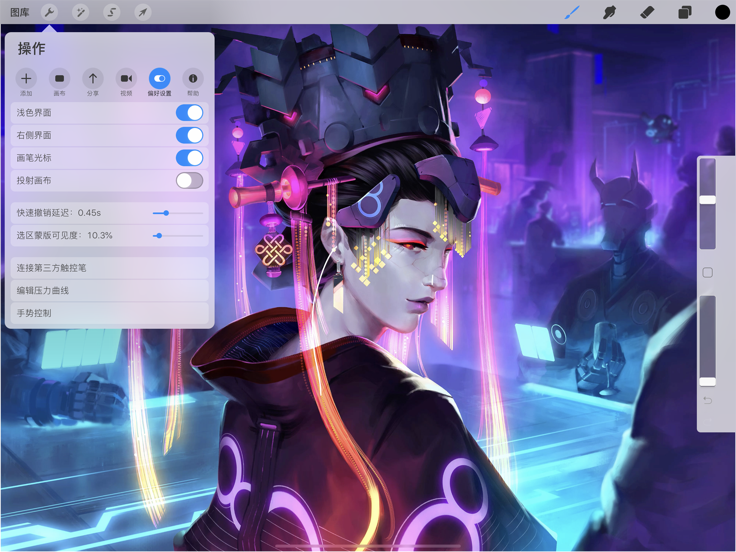
Task: Switch to the 画布 tab
Action: (x=60, y=82)
